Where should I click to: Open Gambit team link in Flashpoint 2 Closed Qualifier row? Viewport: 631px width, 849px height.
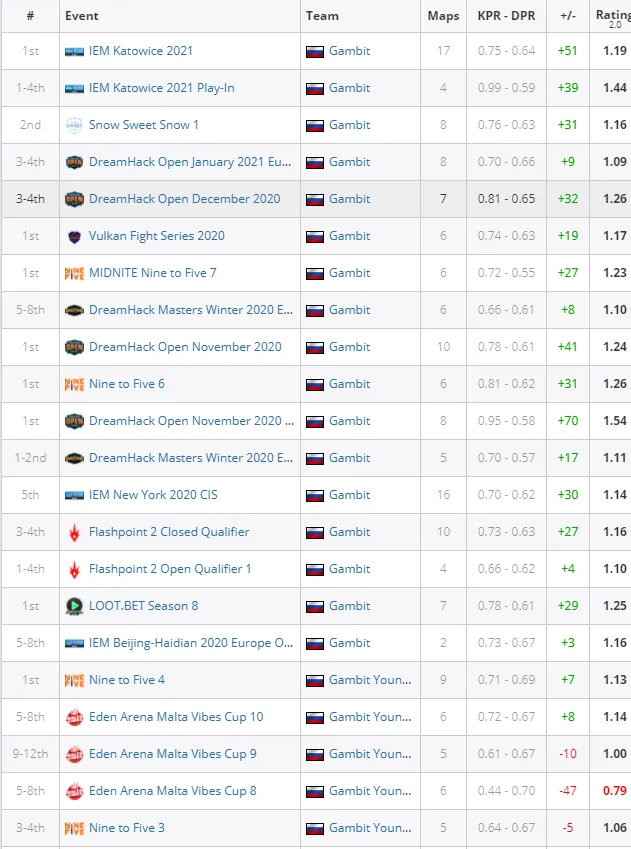tap(349, 532)
